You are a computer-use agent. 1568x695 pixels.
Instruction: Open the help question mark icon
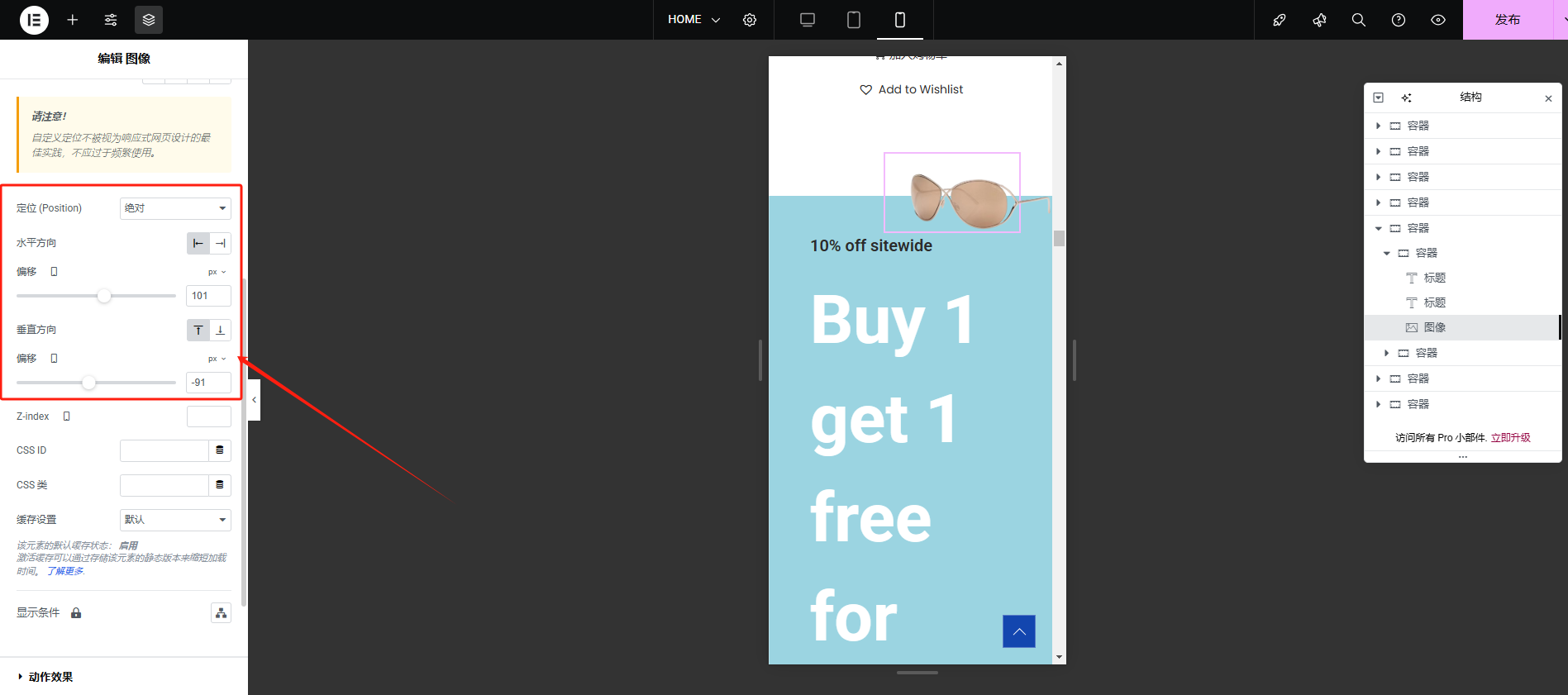[1399, 20]
